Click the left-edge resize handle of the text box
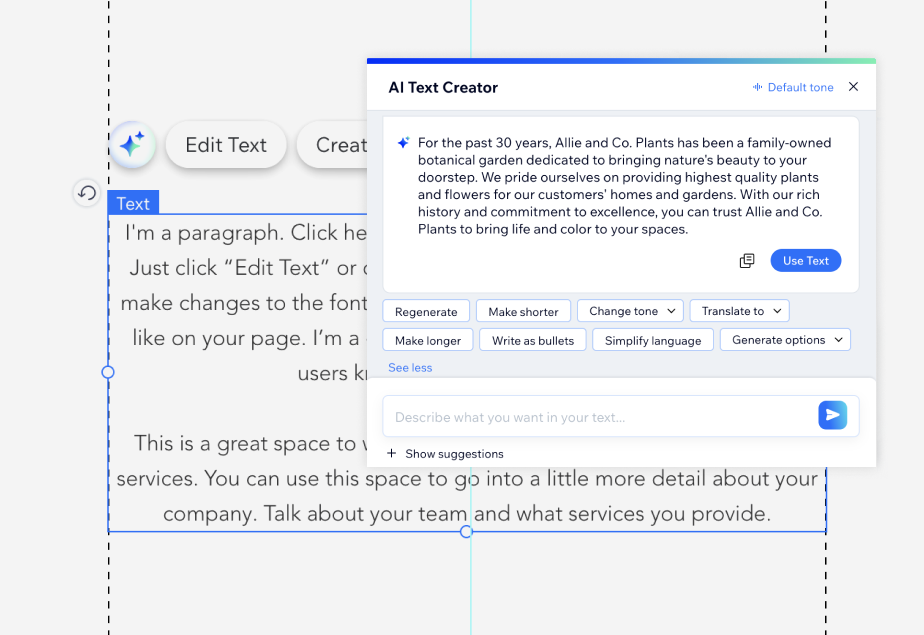Viewport: 924px width, 635px height. coord(108,372)
